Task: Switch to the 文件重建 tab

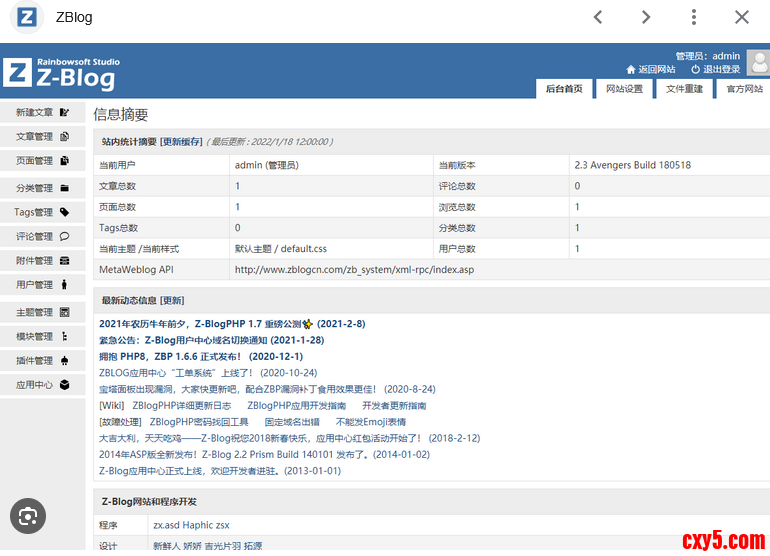Action: pos(684,89)
